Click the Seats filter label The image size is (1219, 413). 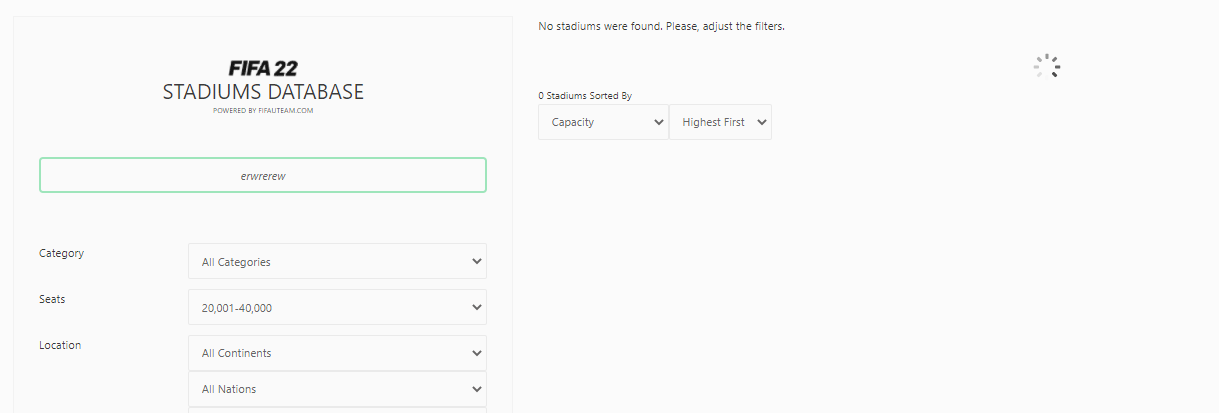pyautogui.click(x=52, y=299)
